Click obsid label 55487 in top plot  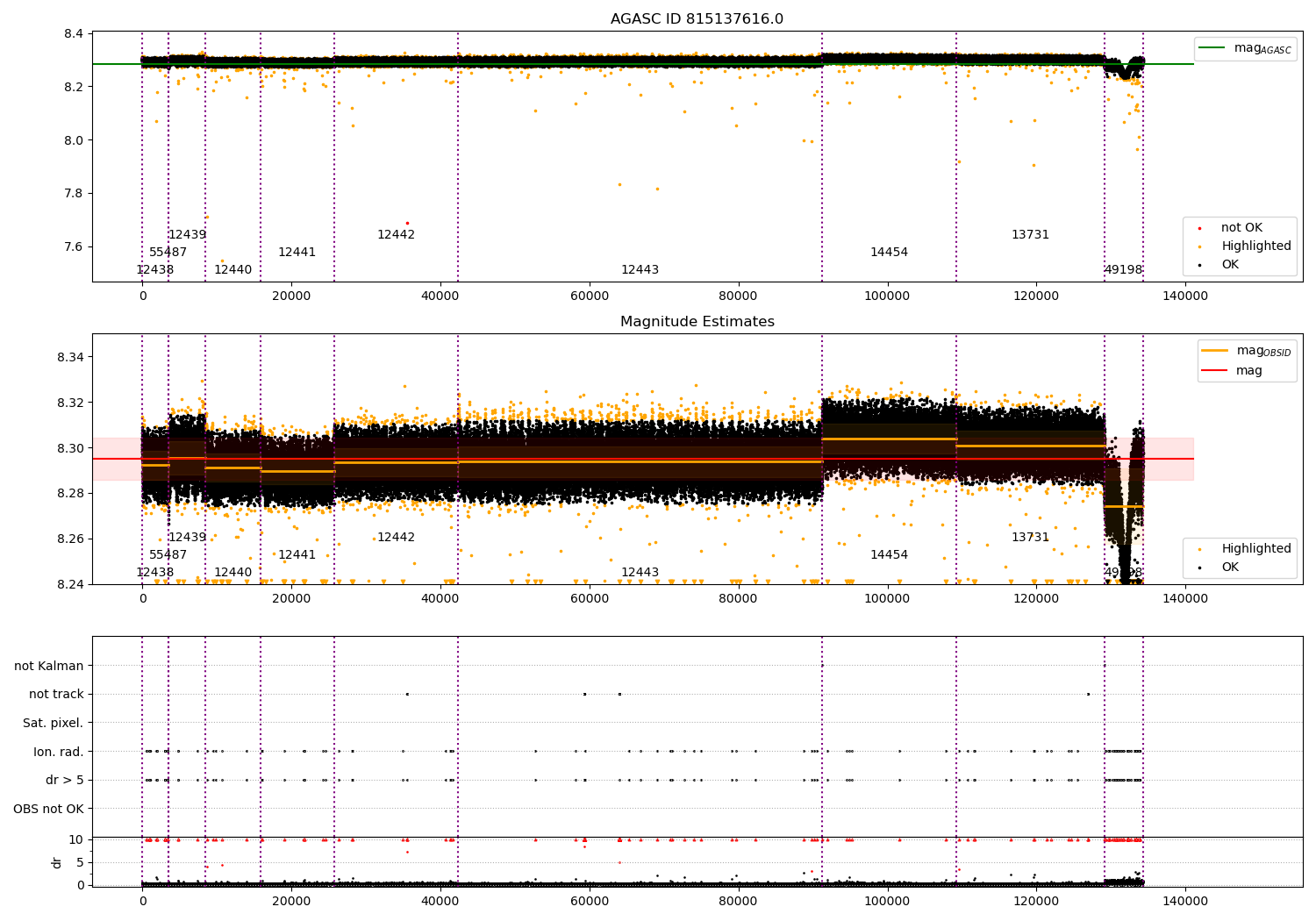pos(168,253)
